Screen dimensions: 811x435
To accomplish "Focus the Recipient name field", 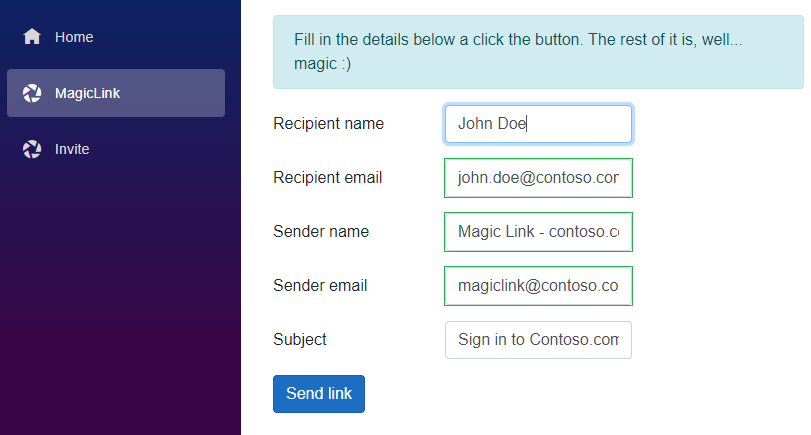I will pos(538,124).
